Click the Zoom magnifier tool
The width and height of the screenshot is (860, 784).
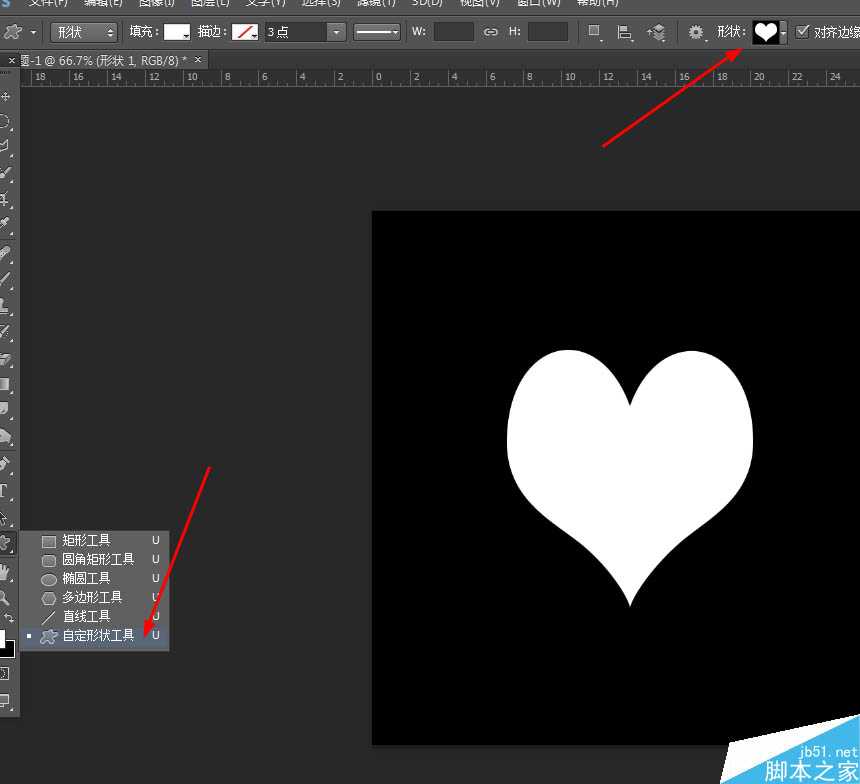[5, 598]
